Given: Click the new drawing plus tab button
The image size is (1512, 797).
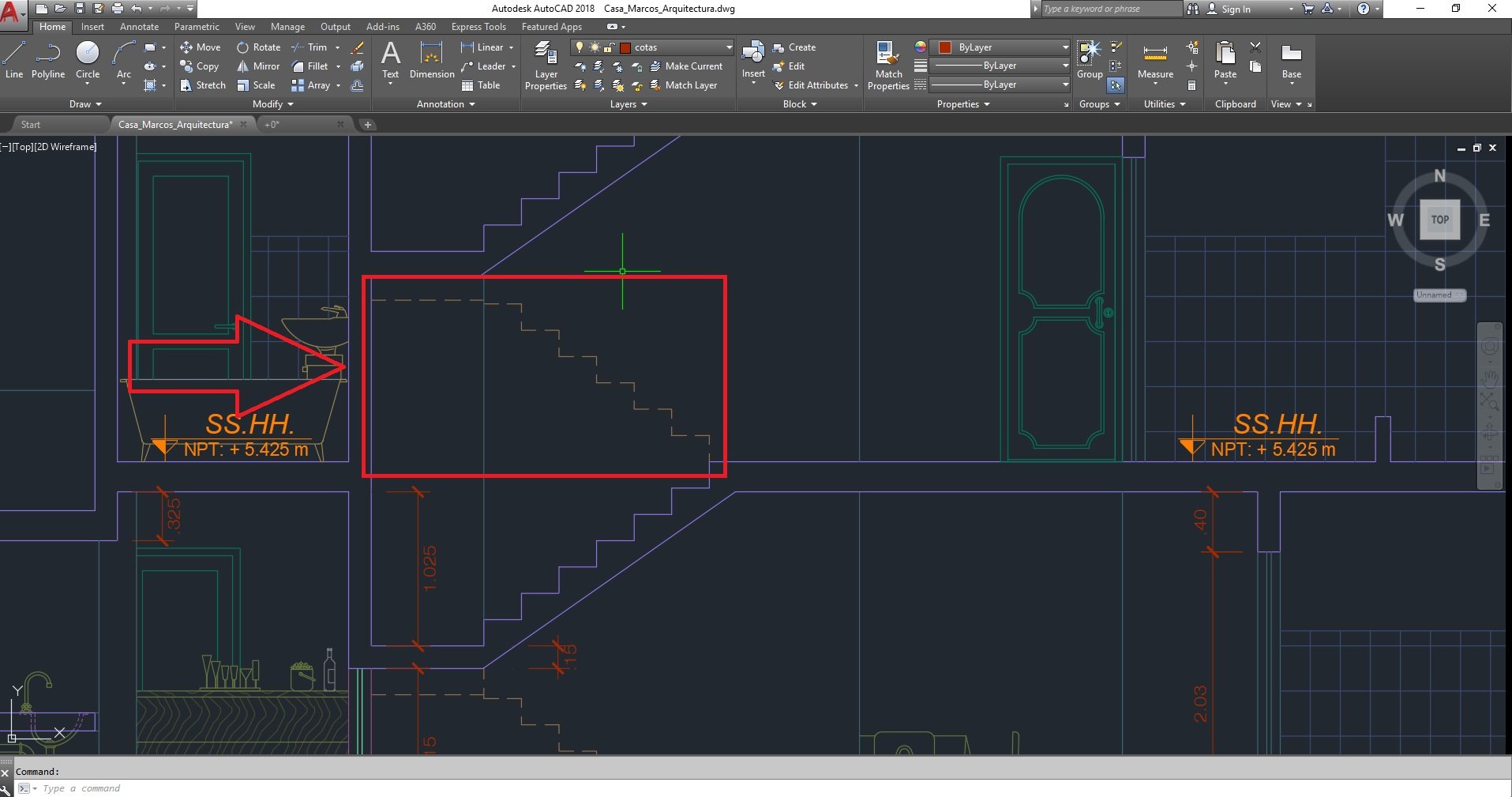Looking at the screenshot, I should pos(367,125).
